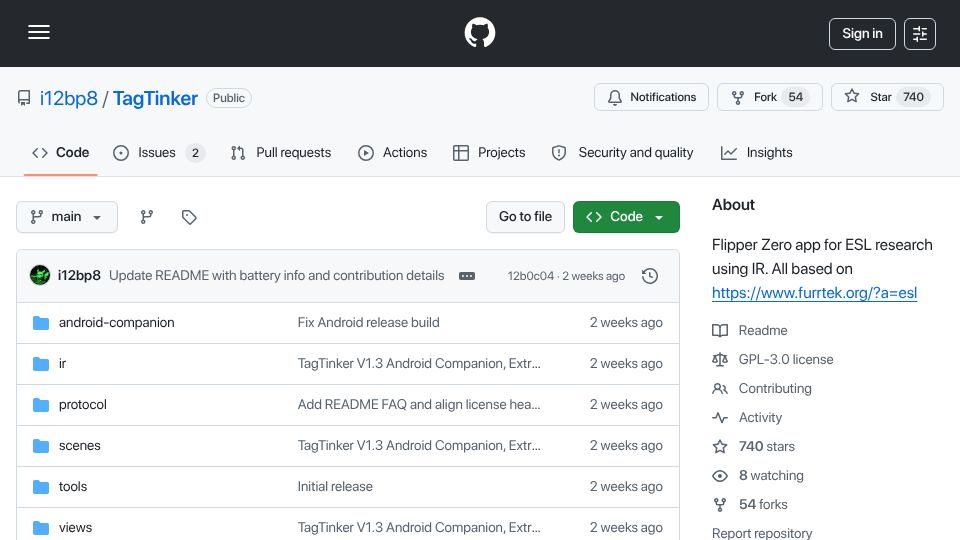Open the views folder
Screen dimensions: 960x540
pos(75,528)
